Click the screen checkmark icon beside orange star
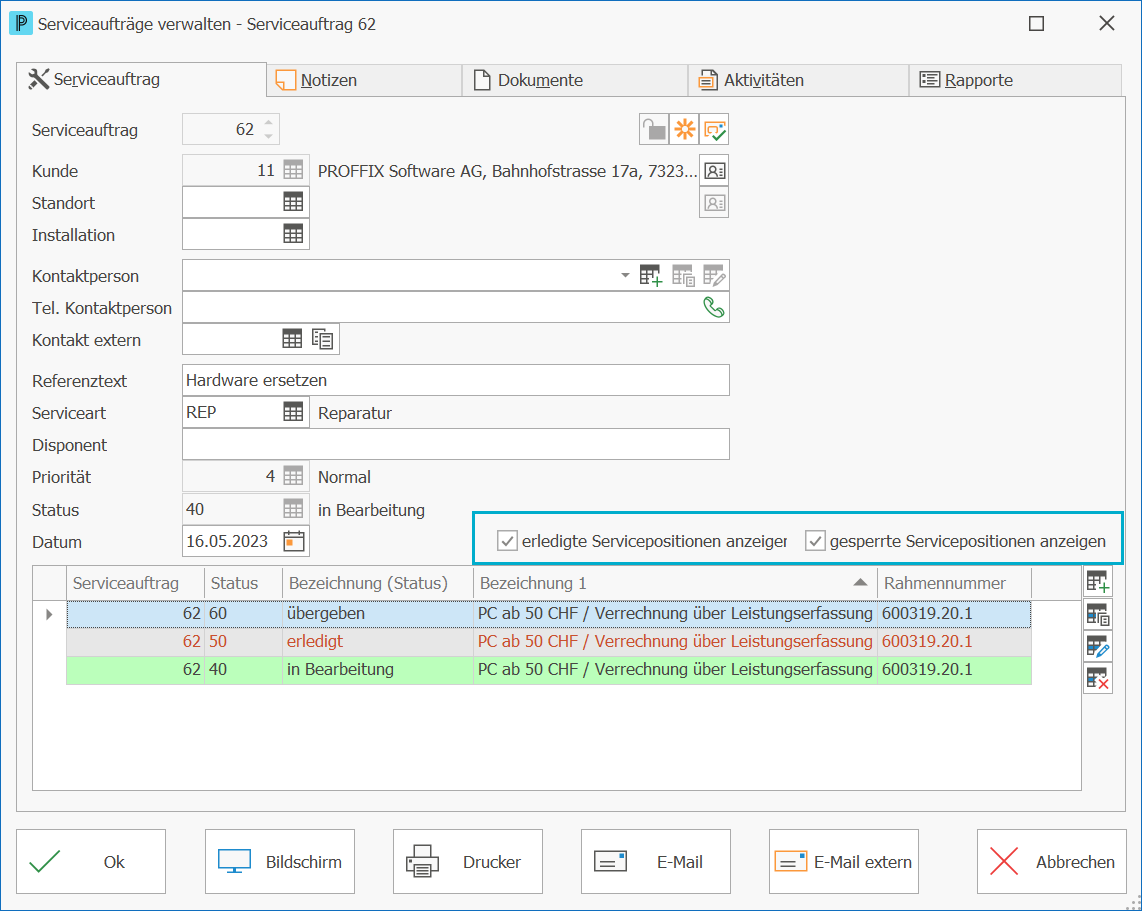The height and width of the screenshot is (911, 1142). (x=714, y=130)
